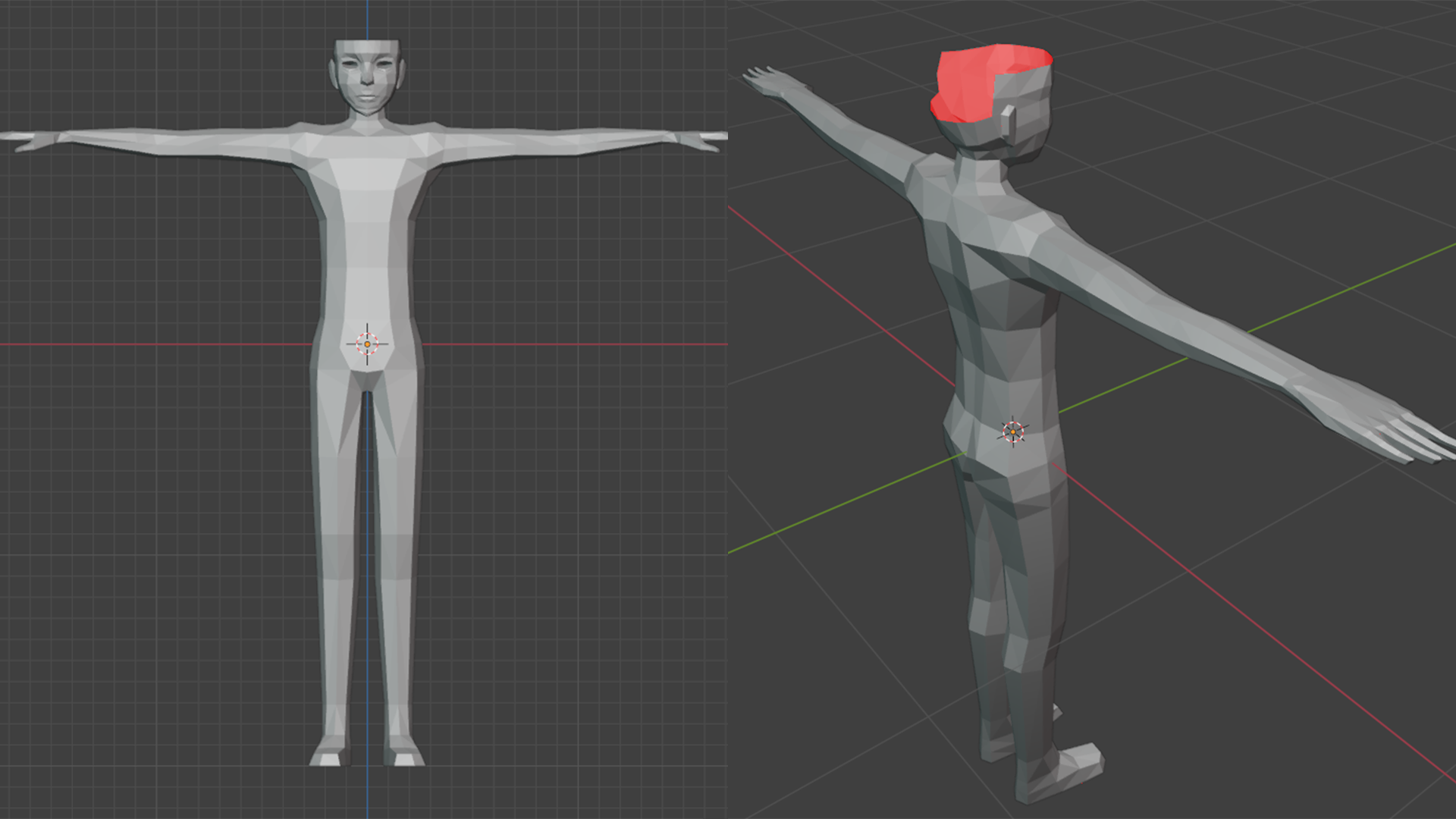Click the character's face in front view
Viewport: 1456px width, 819px height.
[x=366, y=76]
